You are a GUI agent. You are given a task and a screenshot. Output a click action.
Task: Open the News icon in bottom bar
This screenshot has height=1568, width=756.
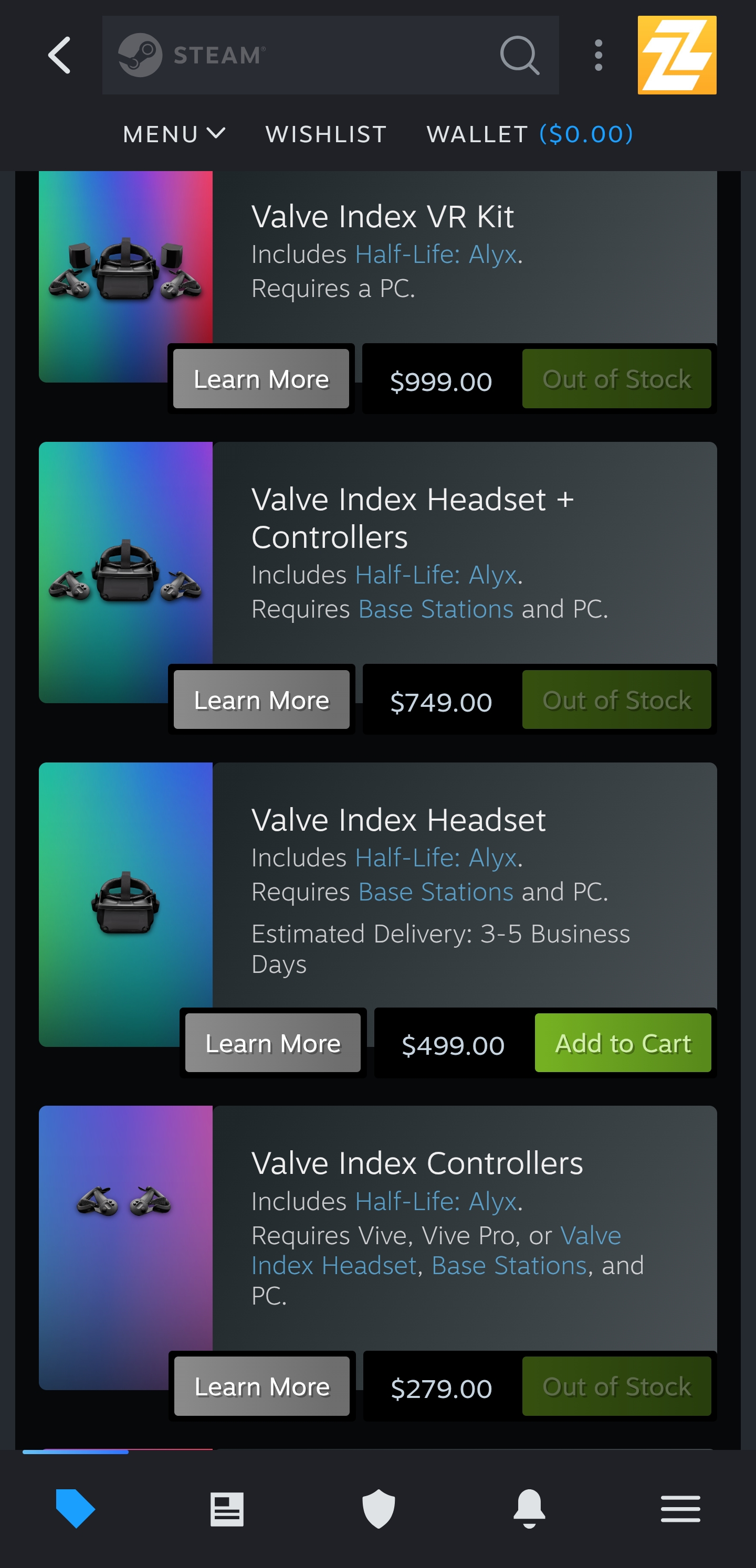tap(227, 1509)
